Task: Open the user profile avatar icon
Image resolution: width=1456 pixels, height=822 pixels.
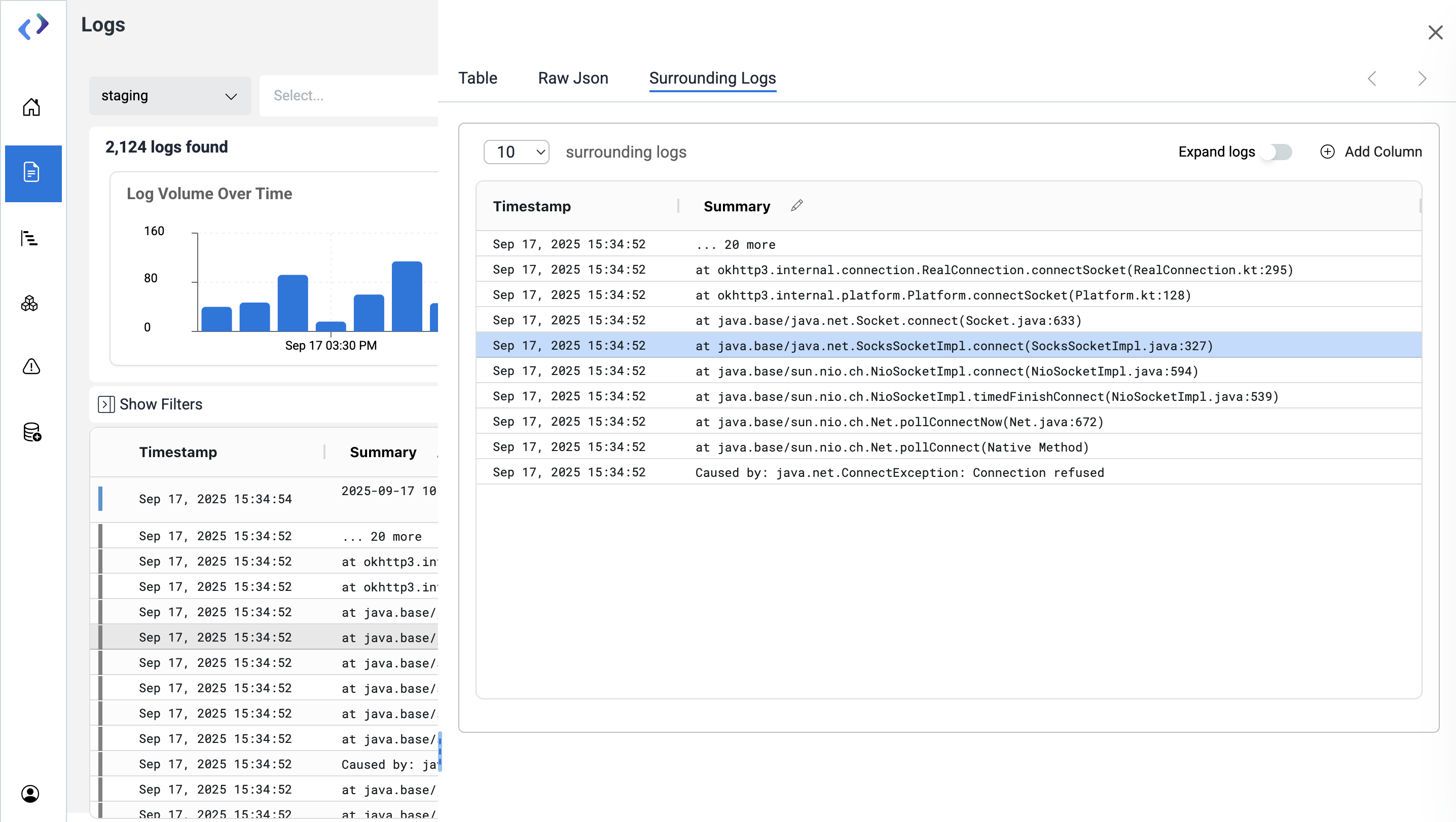Action: (30, 793)
